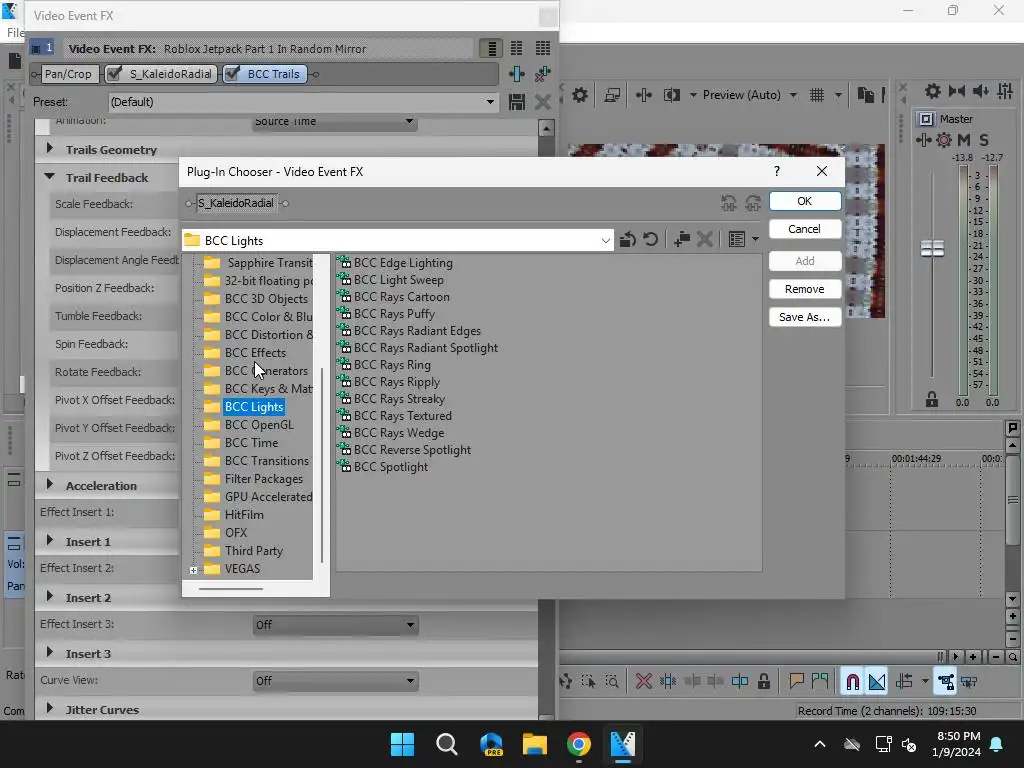The image size is (1024, 768).
Task: Click the Remove button
Action: 805,289
